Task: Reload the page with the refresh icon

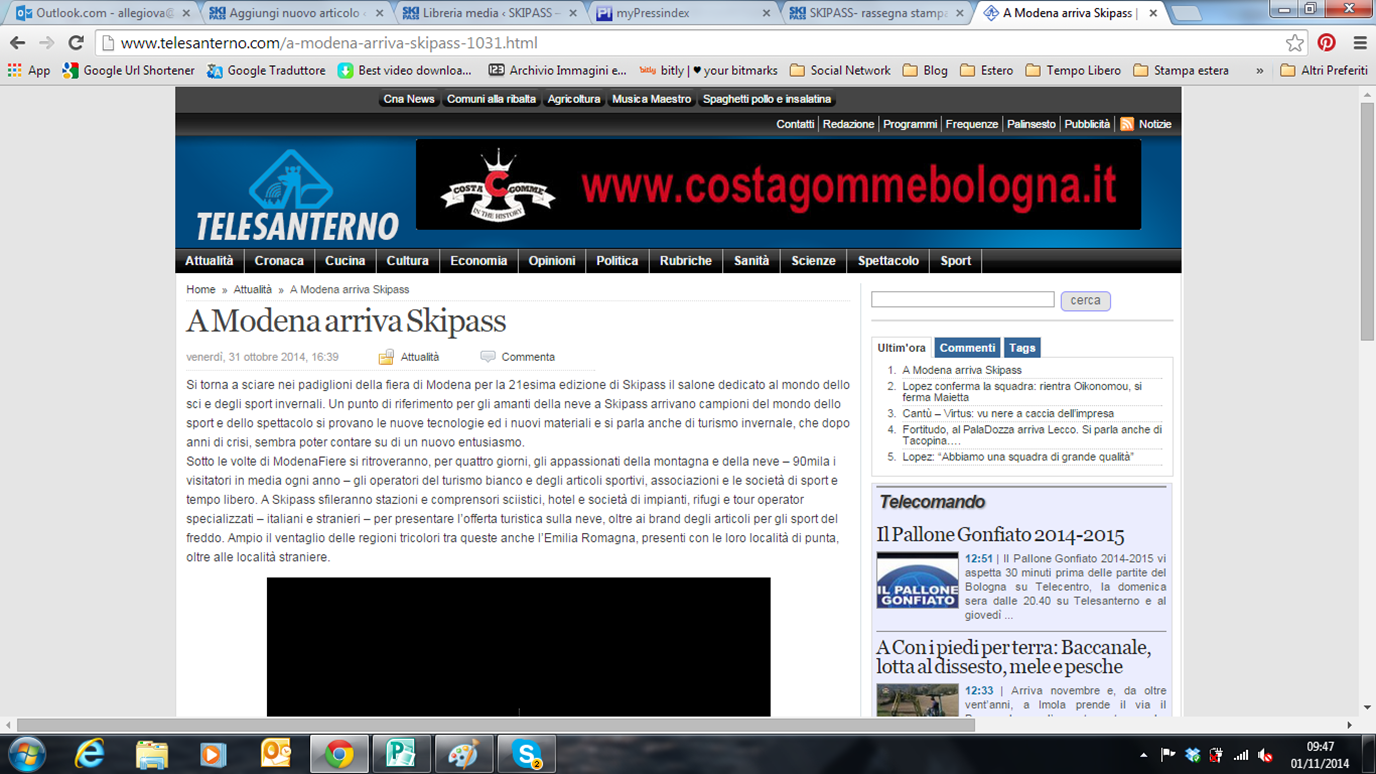Action: 76,43
